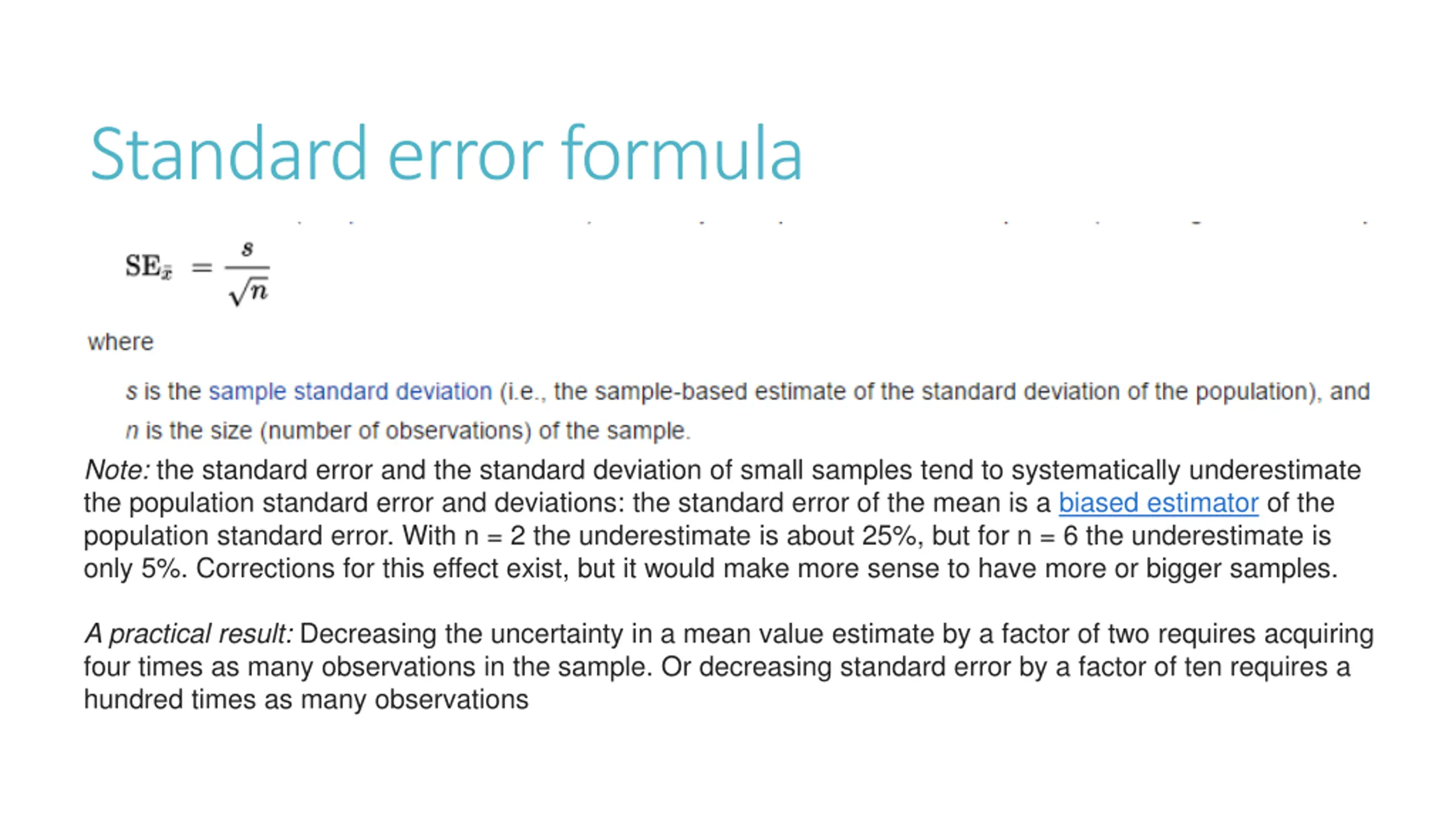This screenshot has width=1456, height=819.
Task: Click the square root of n denominator
Action: coord(249,291)
